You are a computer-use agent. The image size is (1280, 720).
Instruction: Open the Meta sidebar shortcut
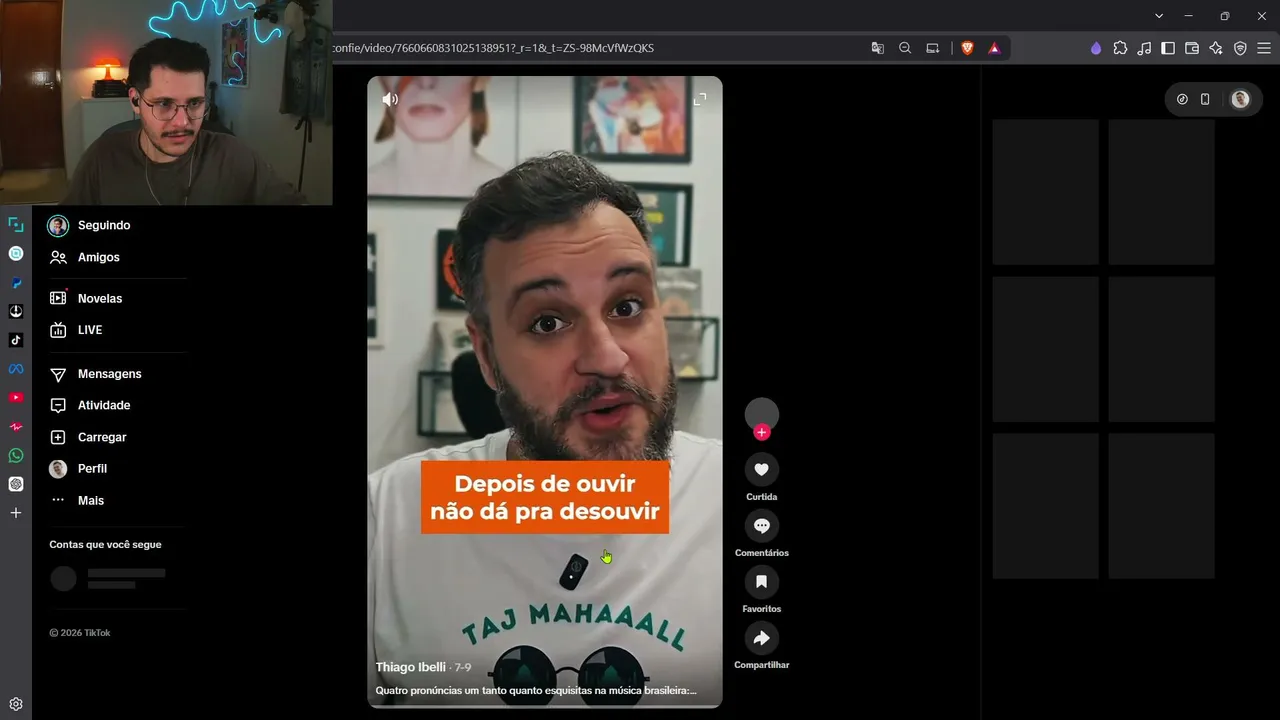[x=16, y=369]
